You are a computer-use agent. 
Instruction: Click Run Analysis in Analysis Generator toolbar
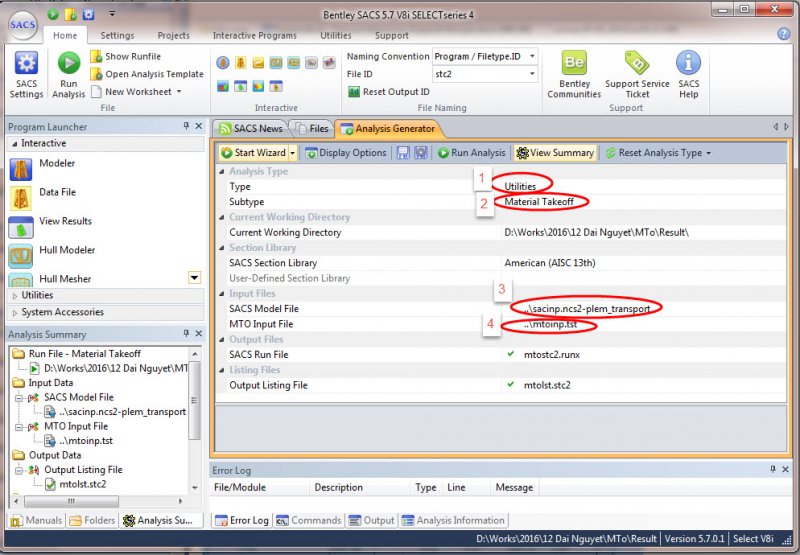(x=471, y=153)
